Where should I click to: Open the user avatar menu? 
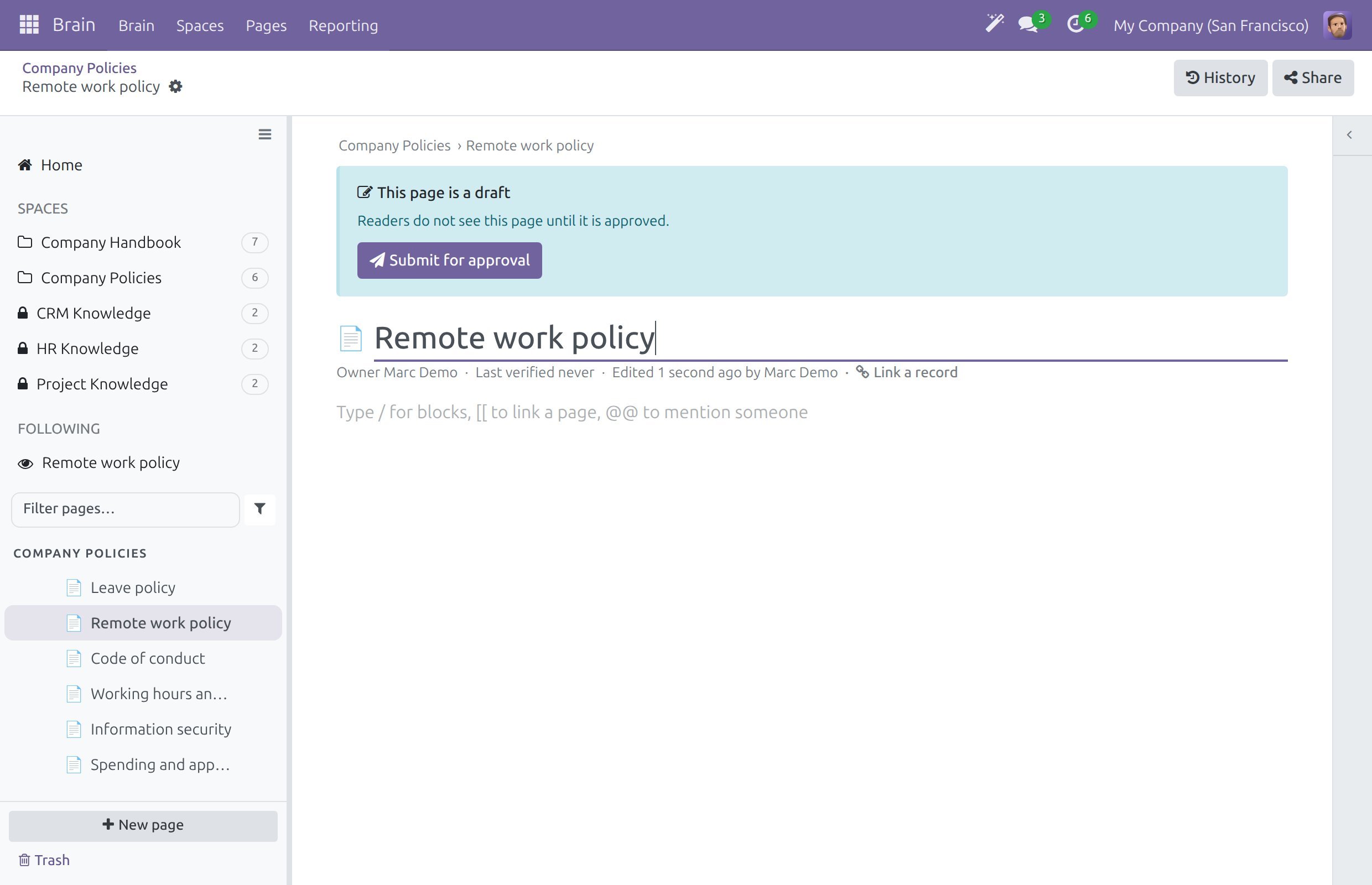click(1337, 25)
